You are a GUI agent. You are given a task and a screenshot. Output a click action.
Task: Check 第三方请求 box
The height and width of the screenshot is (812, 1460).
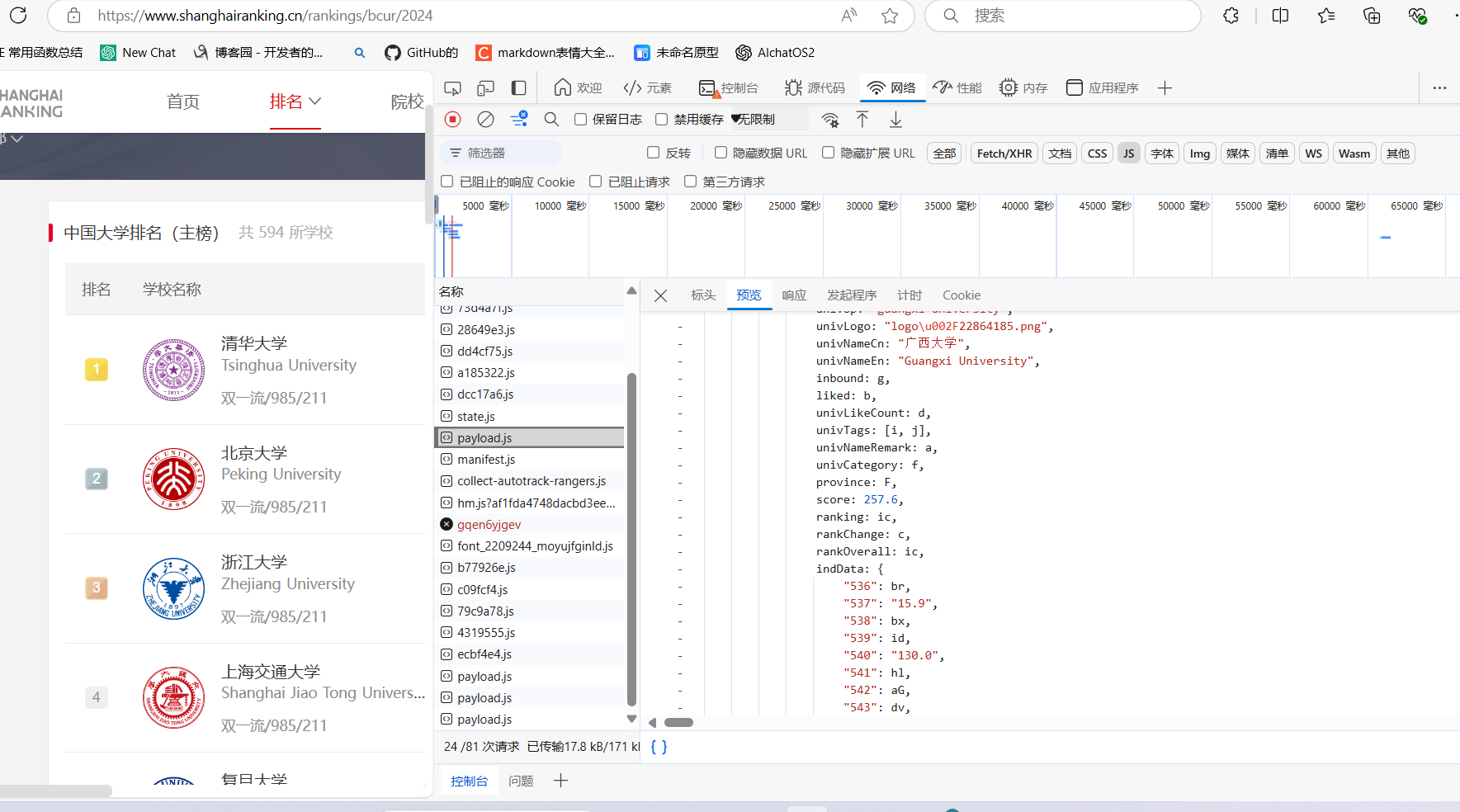click(691, 182)
